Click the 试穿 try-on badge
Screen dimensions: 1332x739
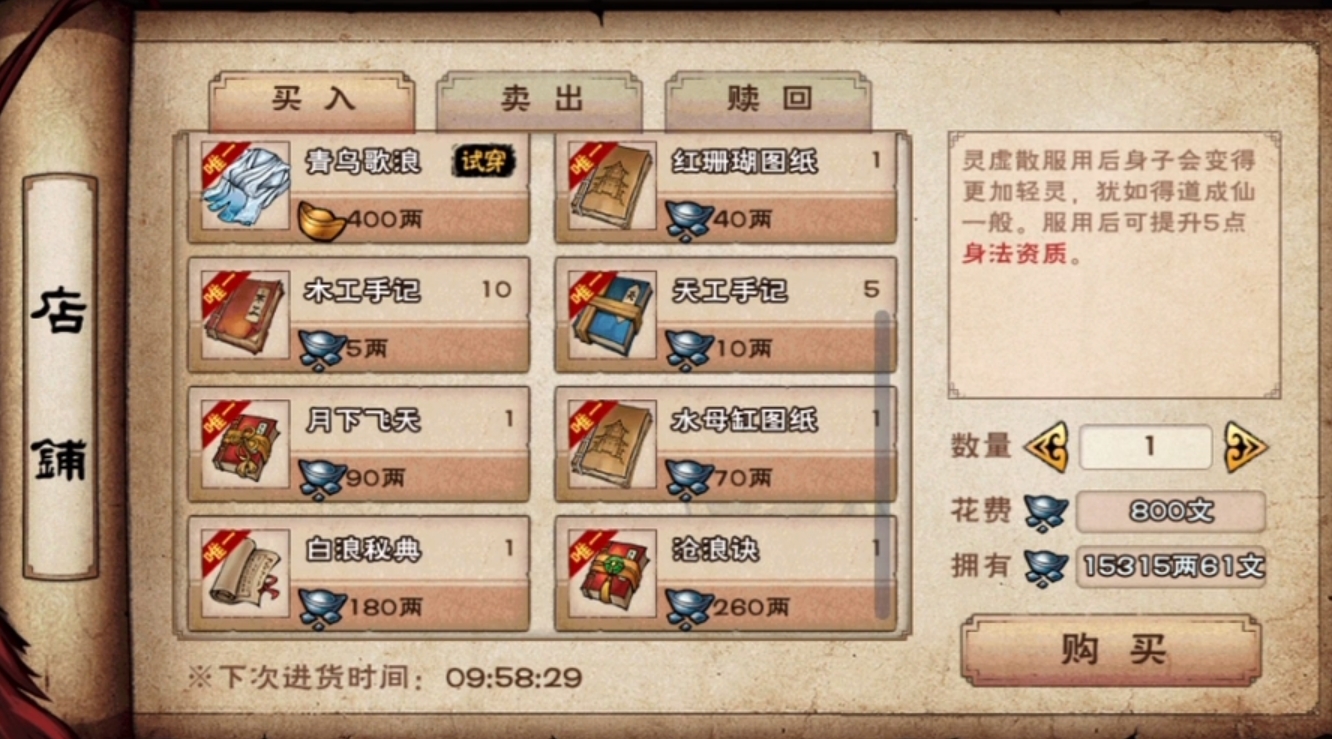(x=484, y=161)
